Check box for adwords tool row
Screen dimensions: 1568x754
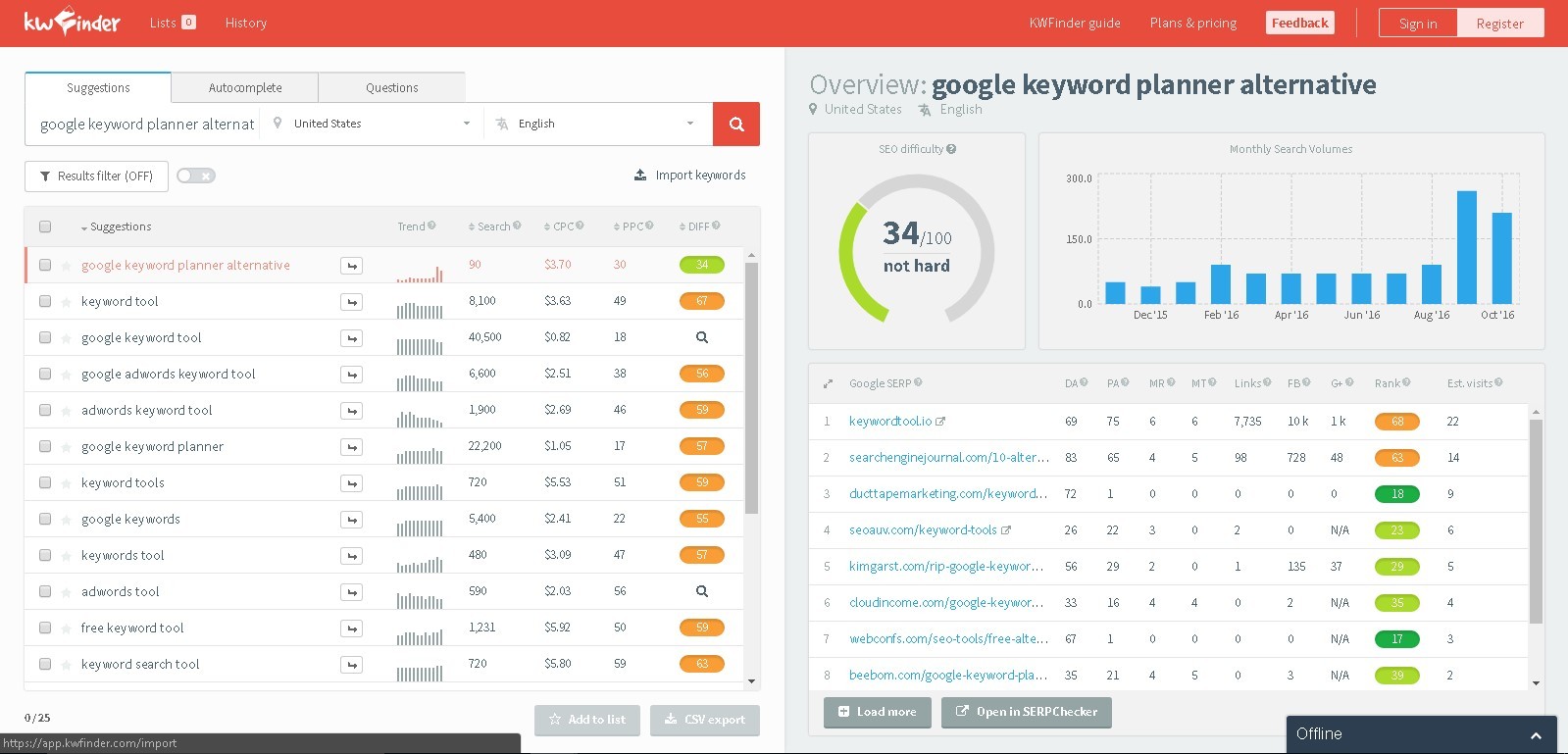(x=45, y=591)
